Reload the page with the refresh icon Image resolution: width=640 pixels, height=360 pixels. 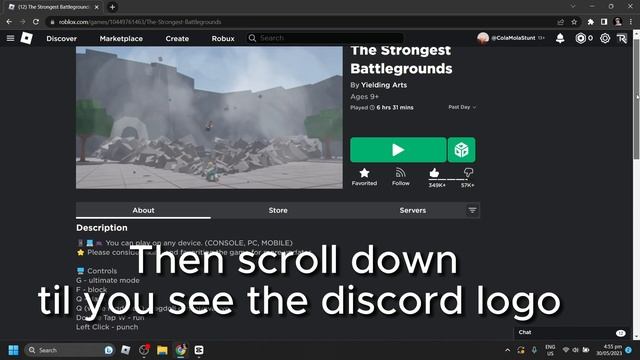(x=36, y=22)
